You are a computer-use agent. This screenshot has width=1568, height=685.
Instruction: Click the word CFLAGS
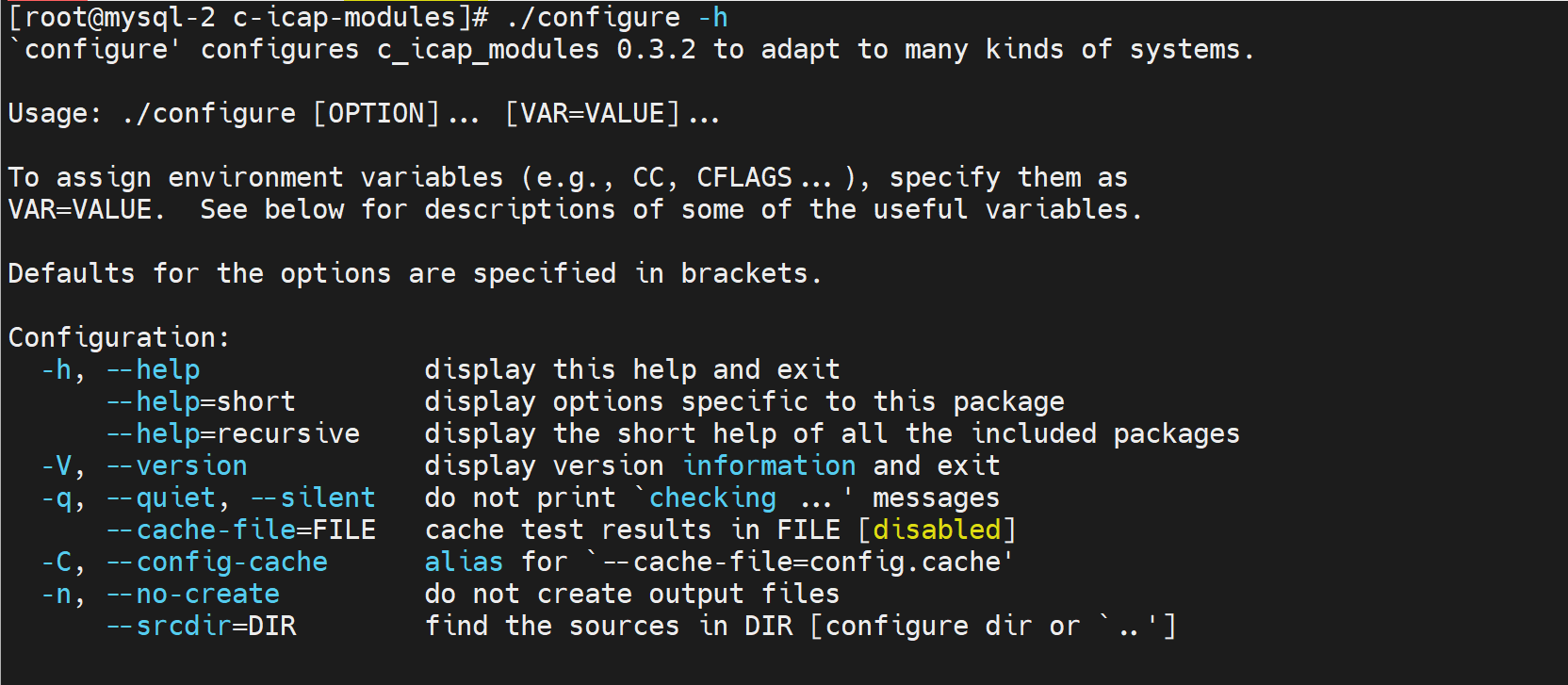pos(744,178)
